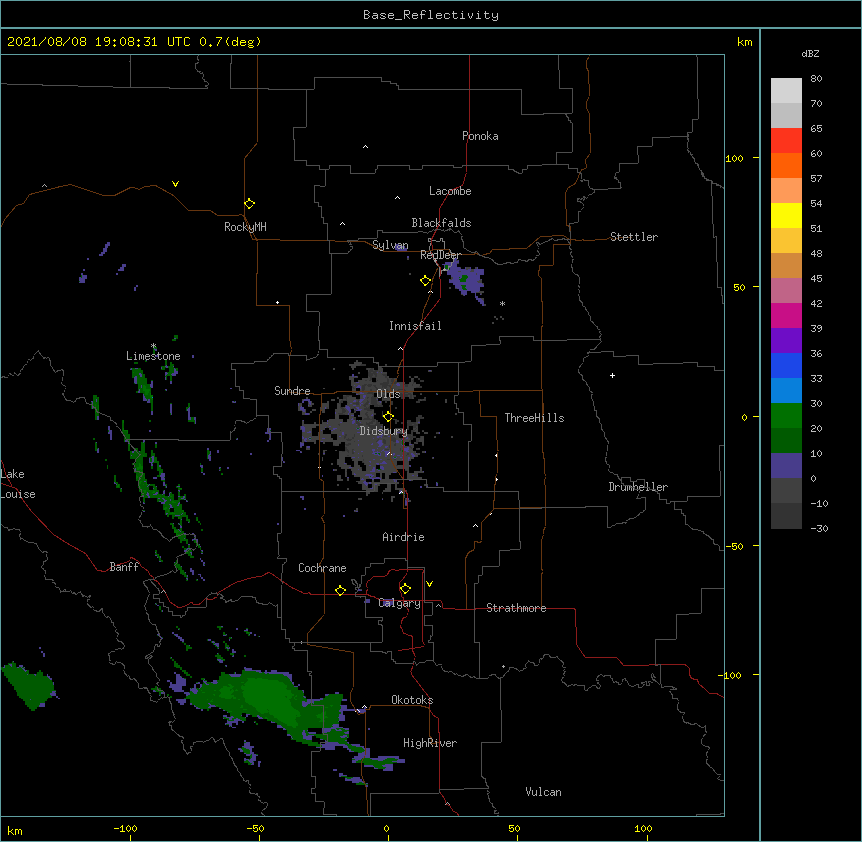This screenshot has height=842, width=862.
Task: Click the Strathmore label
Action: pyautogui.click(x=516, y=608)
